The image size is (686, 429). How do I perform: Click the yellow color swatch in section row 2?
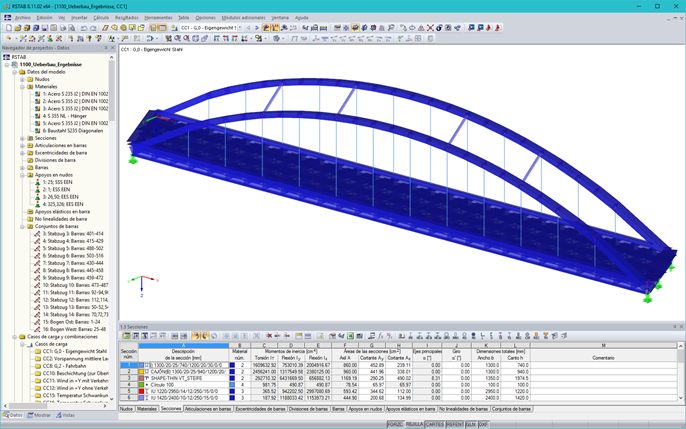(141, 372)
